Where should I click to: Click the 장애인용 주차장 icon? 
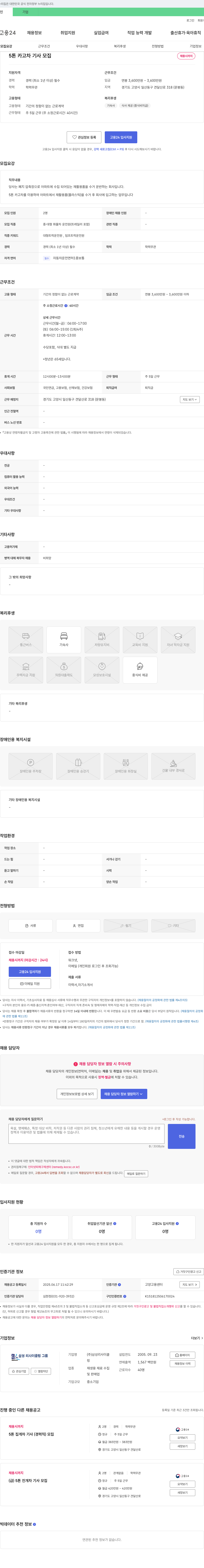tap(30, 766)
